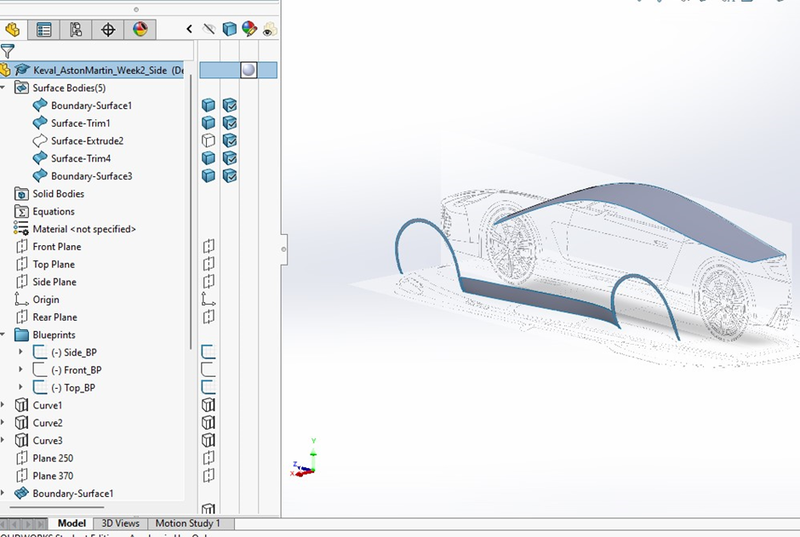Switch to the PropertyManager tab
Viewport: 800px width, 537px height.
point(44,30)
